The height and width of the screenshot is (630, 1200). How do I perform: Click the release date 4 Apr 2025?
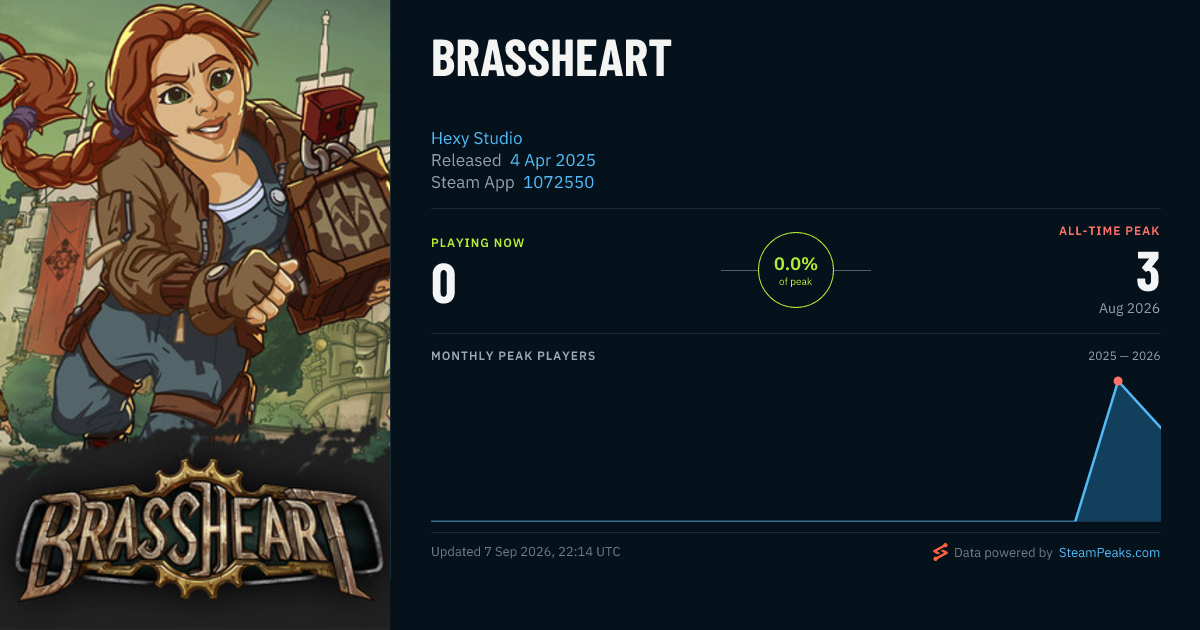tap(553, 160)
